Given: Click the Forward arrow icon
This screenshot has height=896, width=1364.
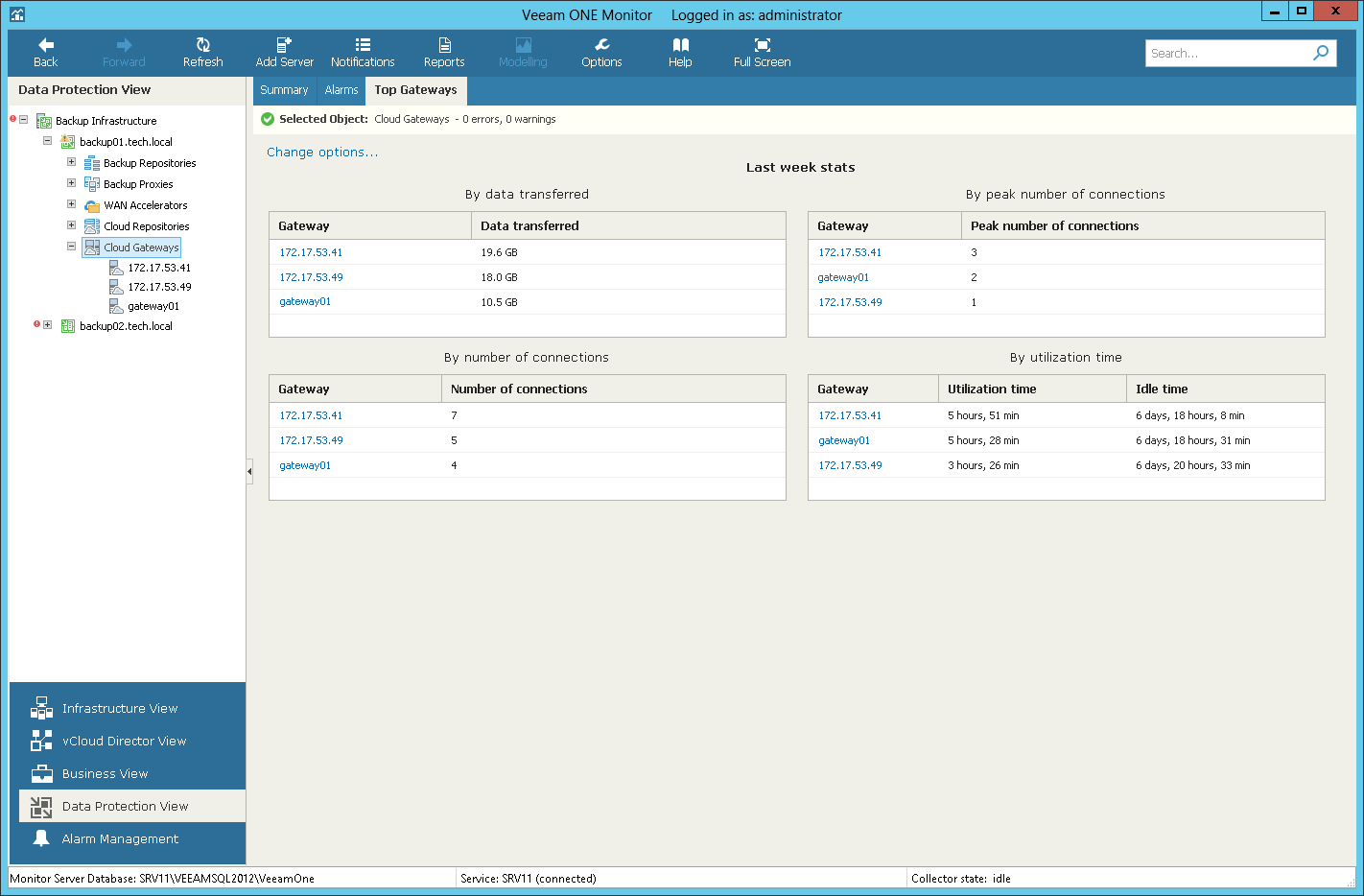Looking at the screenshot, I should [x=124, y=45].
